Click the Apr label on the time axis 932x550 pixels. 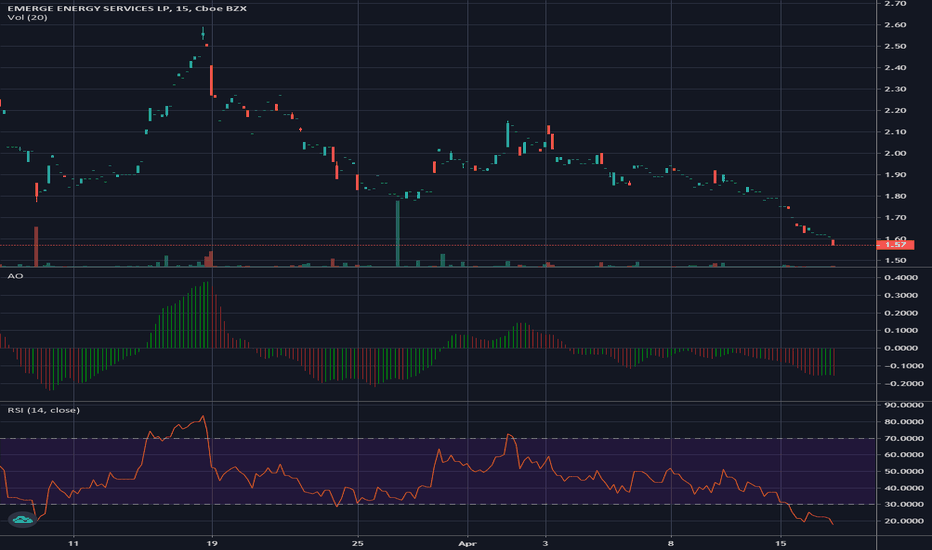[x=468, y=543]
